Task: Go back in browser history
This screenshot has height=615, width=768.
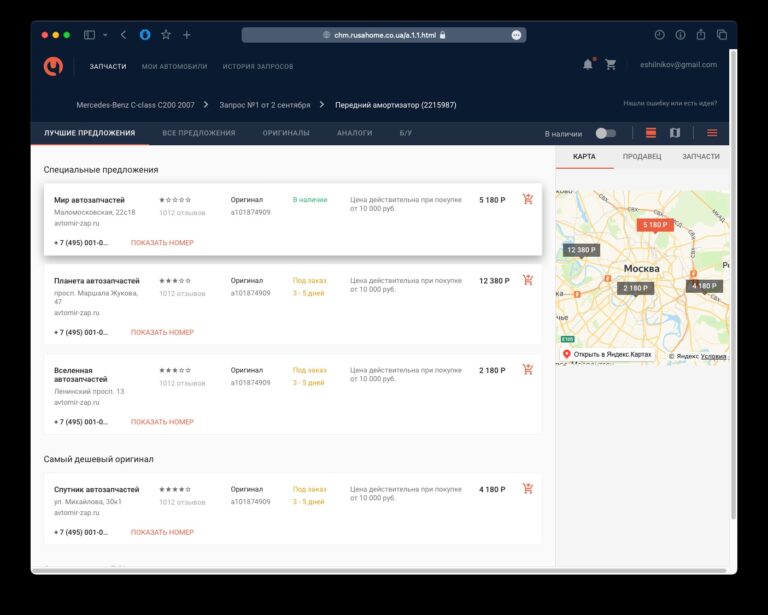Action: click(123, 35)
